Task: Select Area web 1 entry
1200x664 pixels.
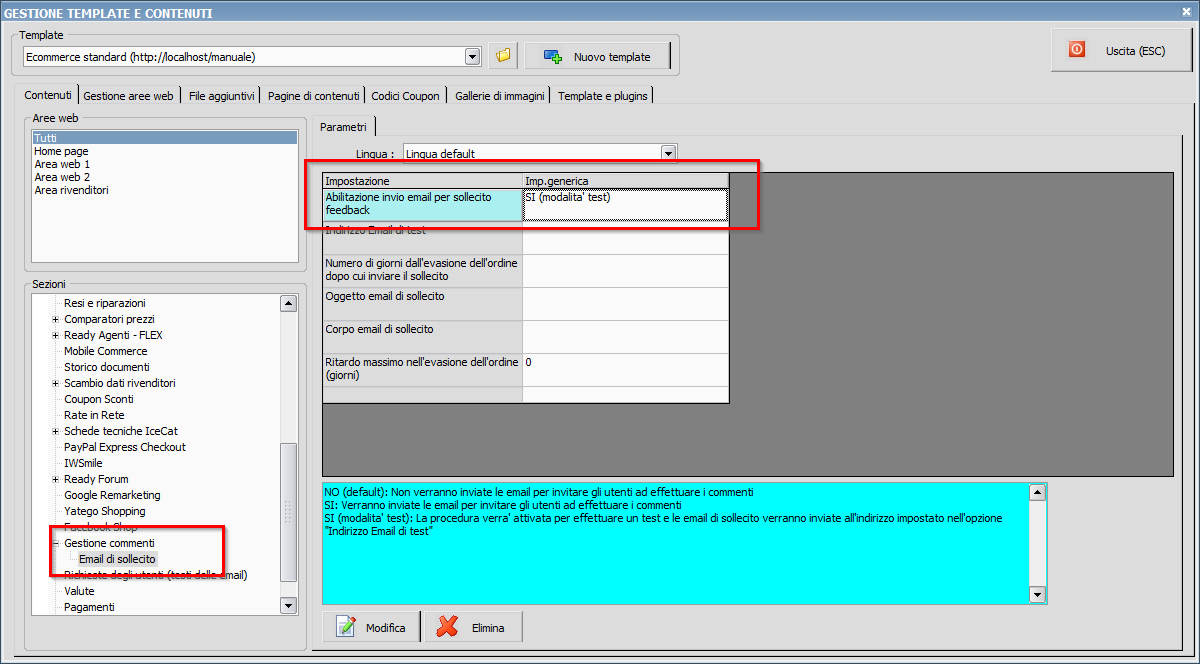Action: pyautogui.click(x=165, y=164)
